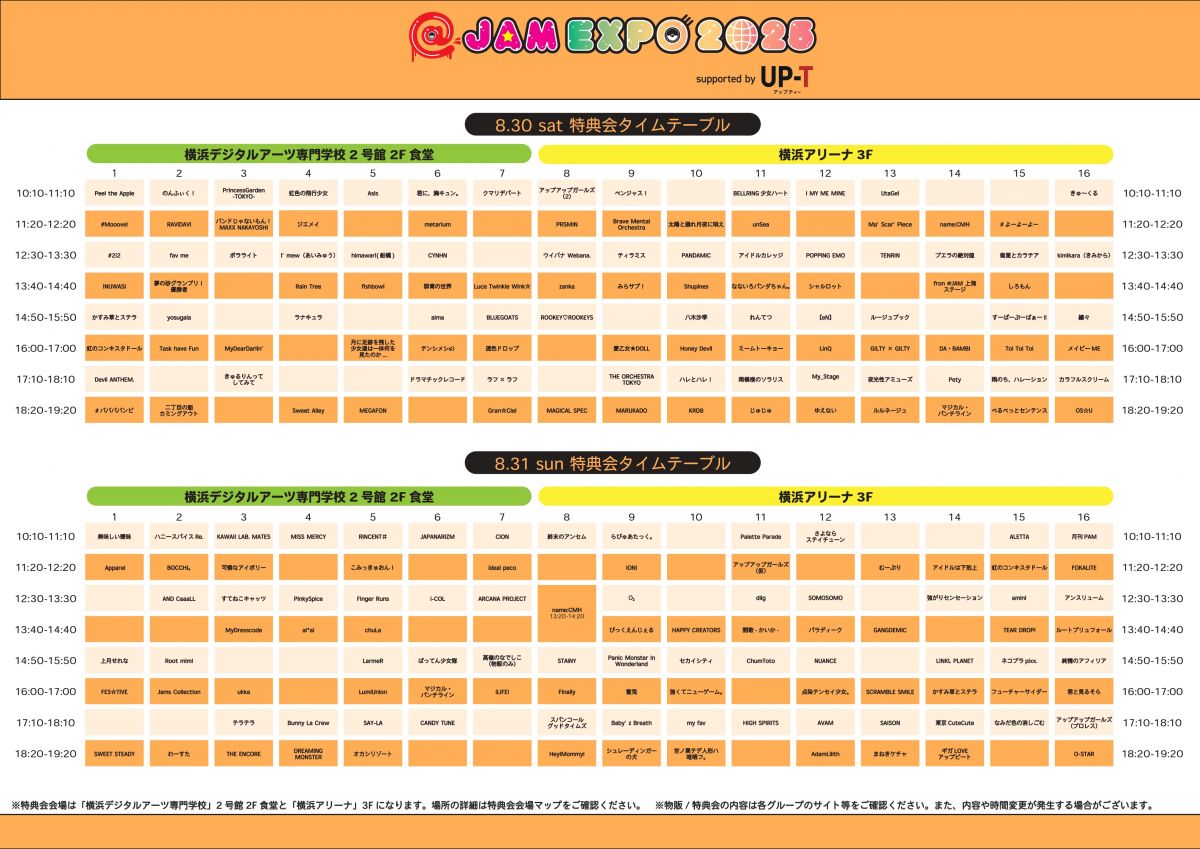This screenshot has width=1200, height=849.
Task: Click the FES☆TIVE cell on Sunday
Action: click(114, 691)
